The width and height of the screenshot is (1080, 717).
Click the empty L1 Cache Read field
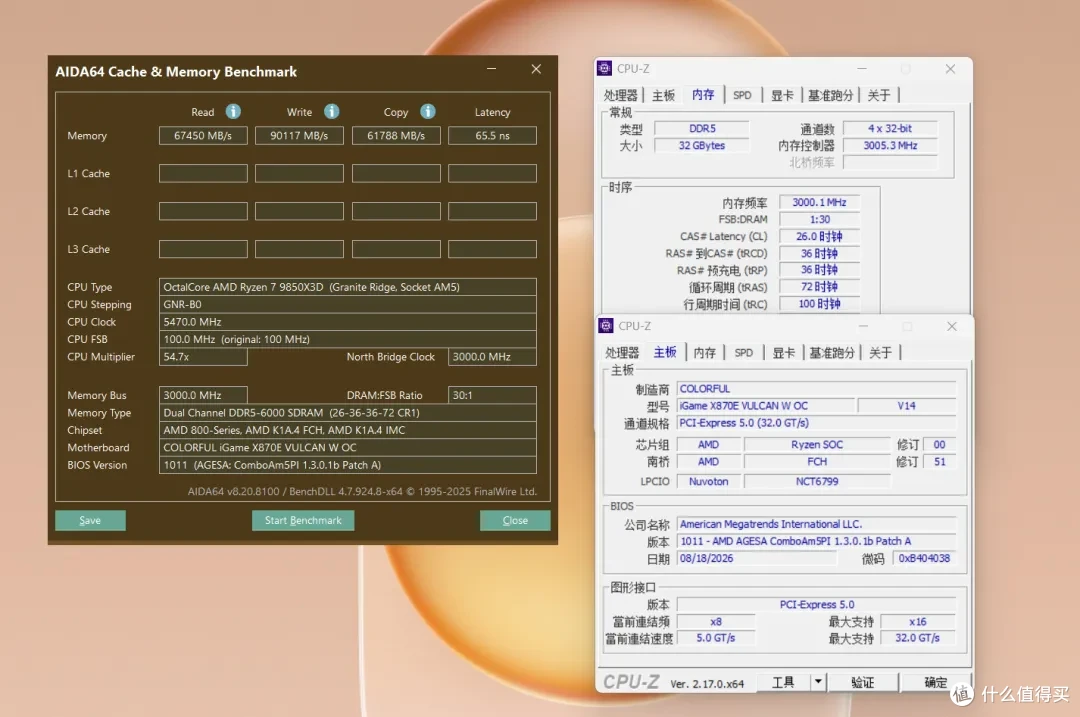tap(203, 174)
